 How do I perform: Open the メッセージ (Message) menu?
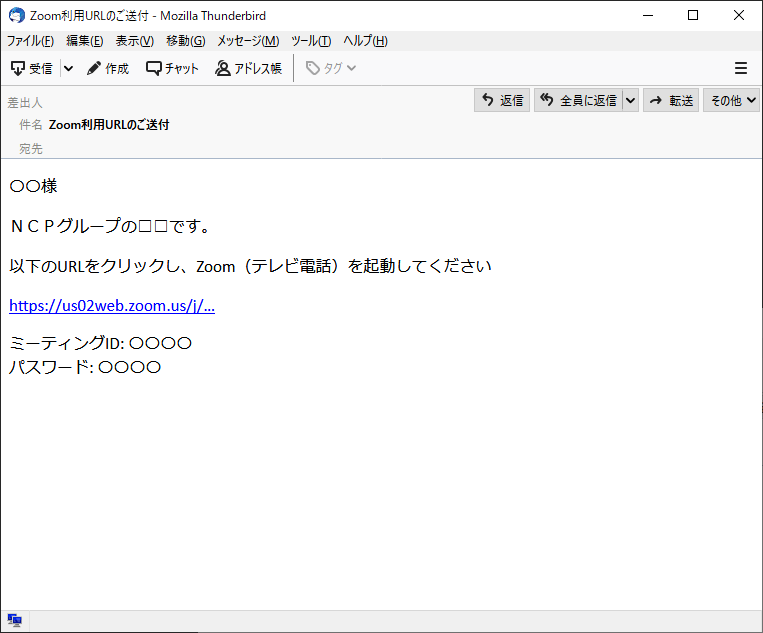(248, 41)
